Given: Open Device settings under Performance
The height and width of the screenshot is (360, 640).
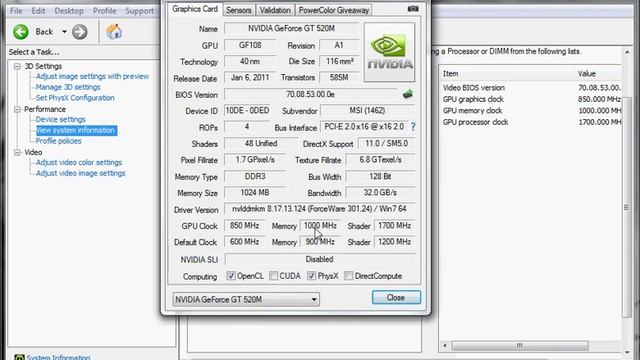Looking at the screenshot, I should [x=60, y=120].
